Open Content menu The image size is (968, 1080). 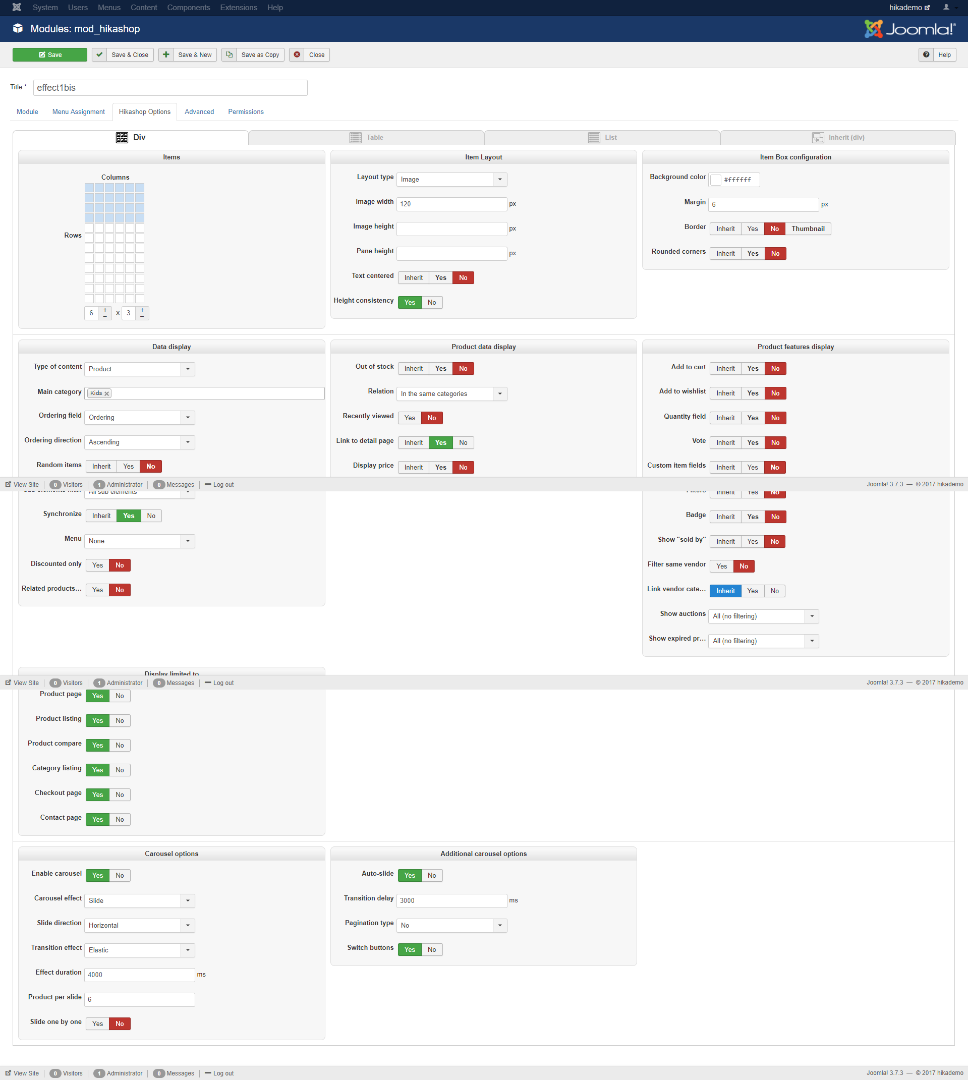coord(144,8)
